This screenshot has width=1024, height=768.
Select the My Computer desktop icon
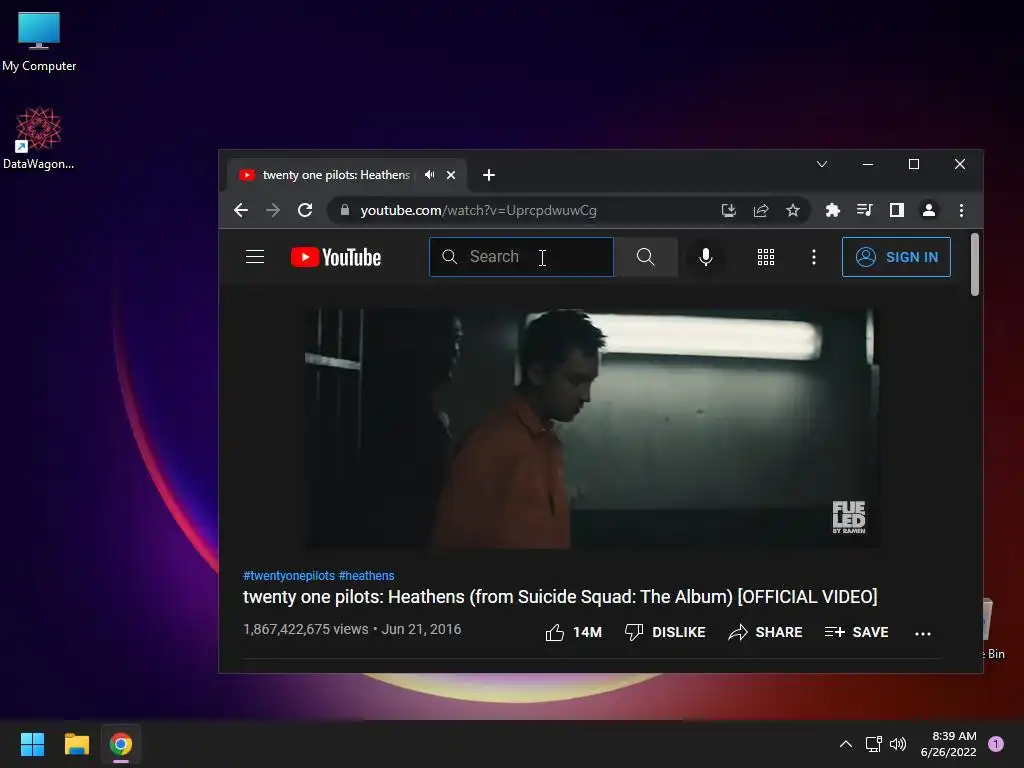(x=39, y=41)
